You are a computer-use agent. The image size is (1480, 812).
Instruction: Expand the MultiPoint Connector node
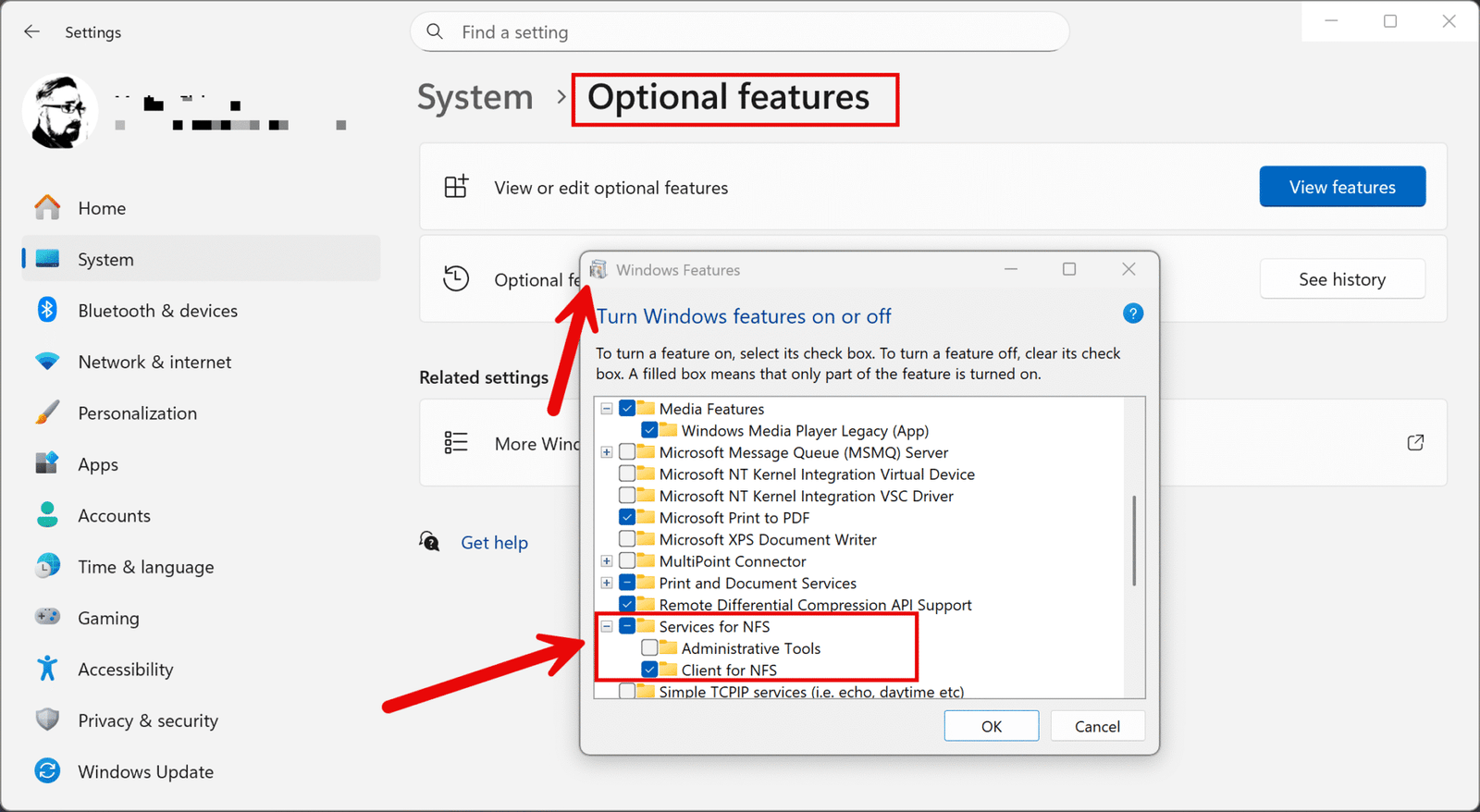(607, 560)
